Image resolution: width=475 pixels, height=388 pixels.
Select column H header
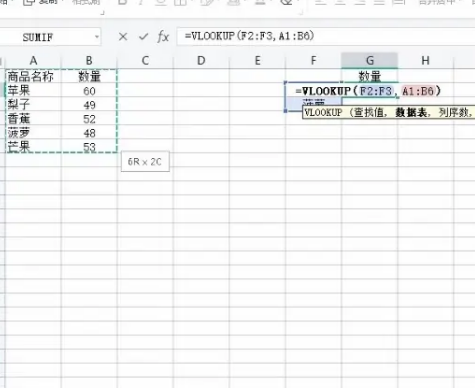click(x=425, y=61)
